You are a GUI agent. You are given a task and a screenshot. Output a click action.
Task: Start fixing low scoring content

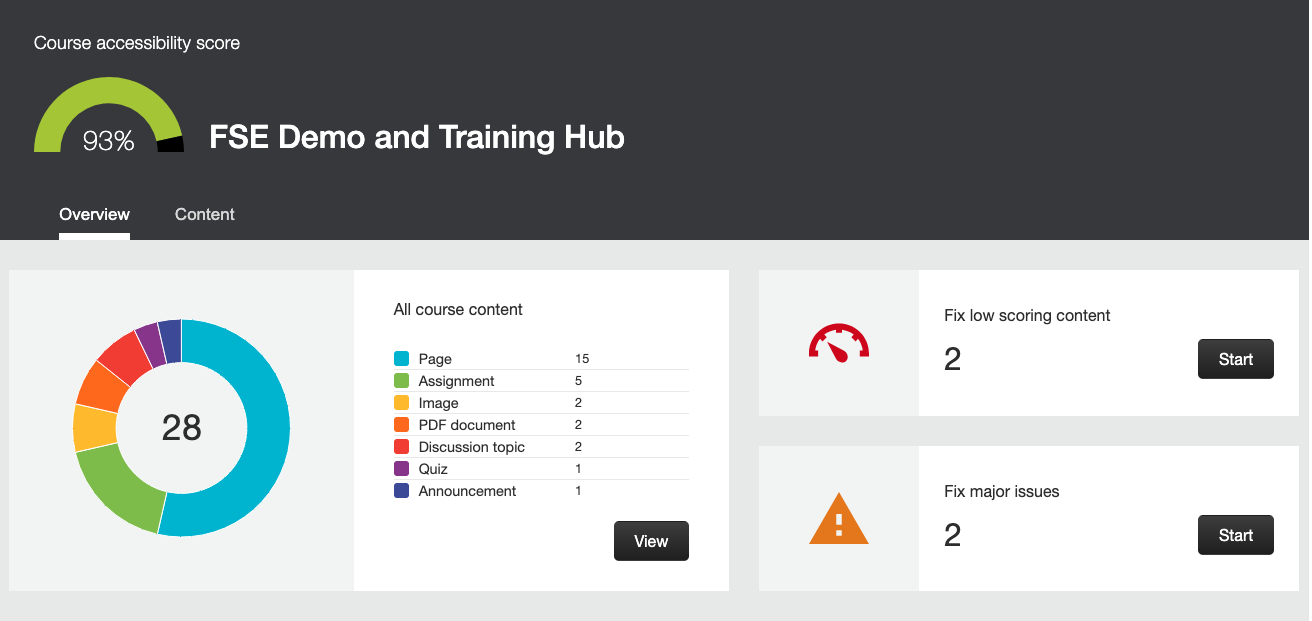point(1236,359)
